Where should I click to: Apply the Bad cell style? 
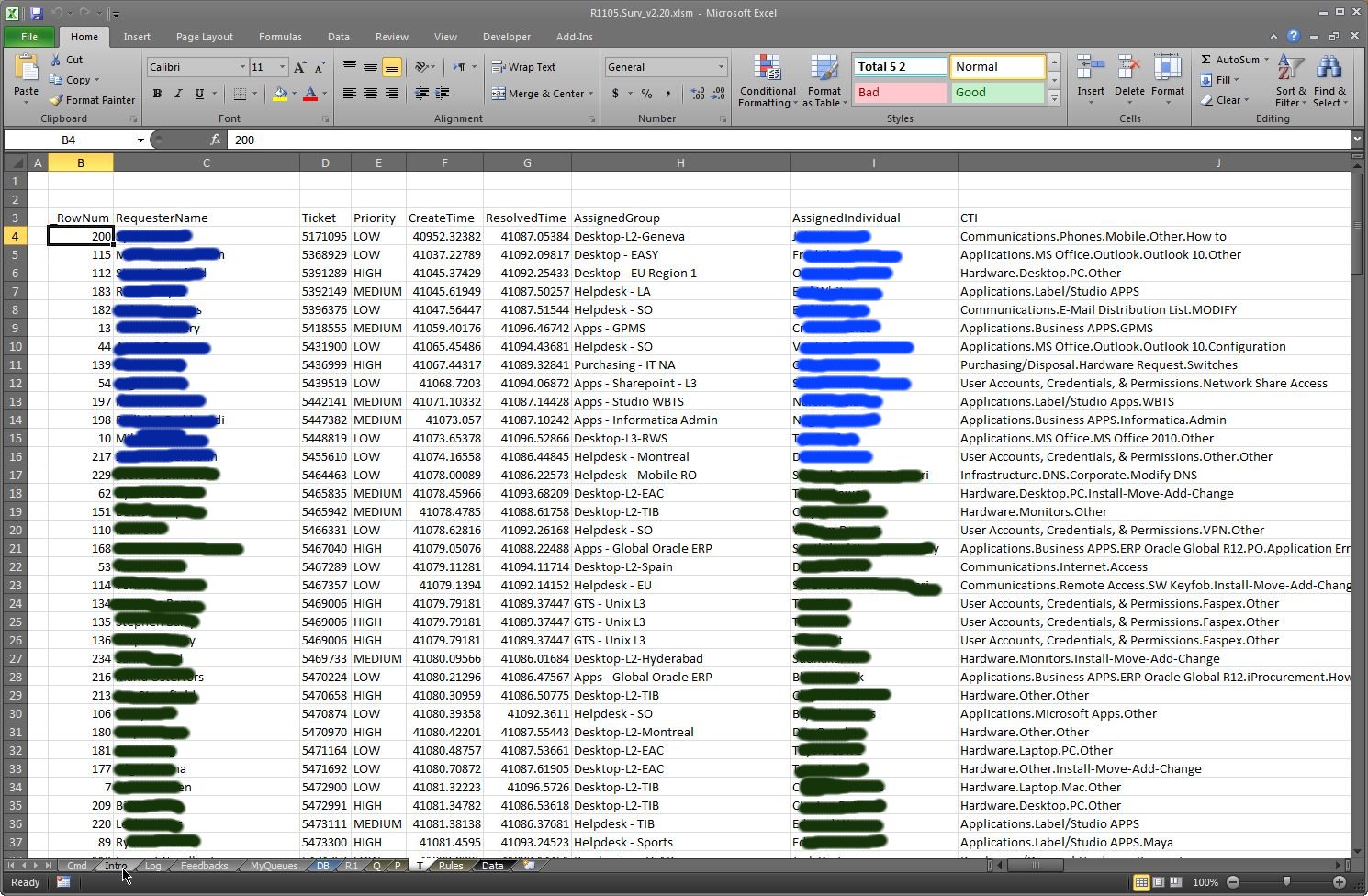[x=901, y=93]
